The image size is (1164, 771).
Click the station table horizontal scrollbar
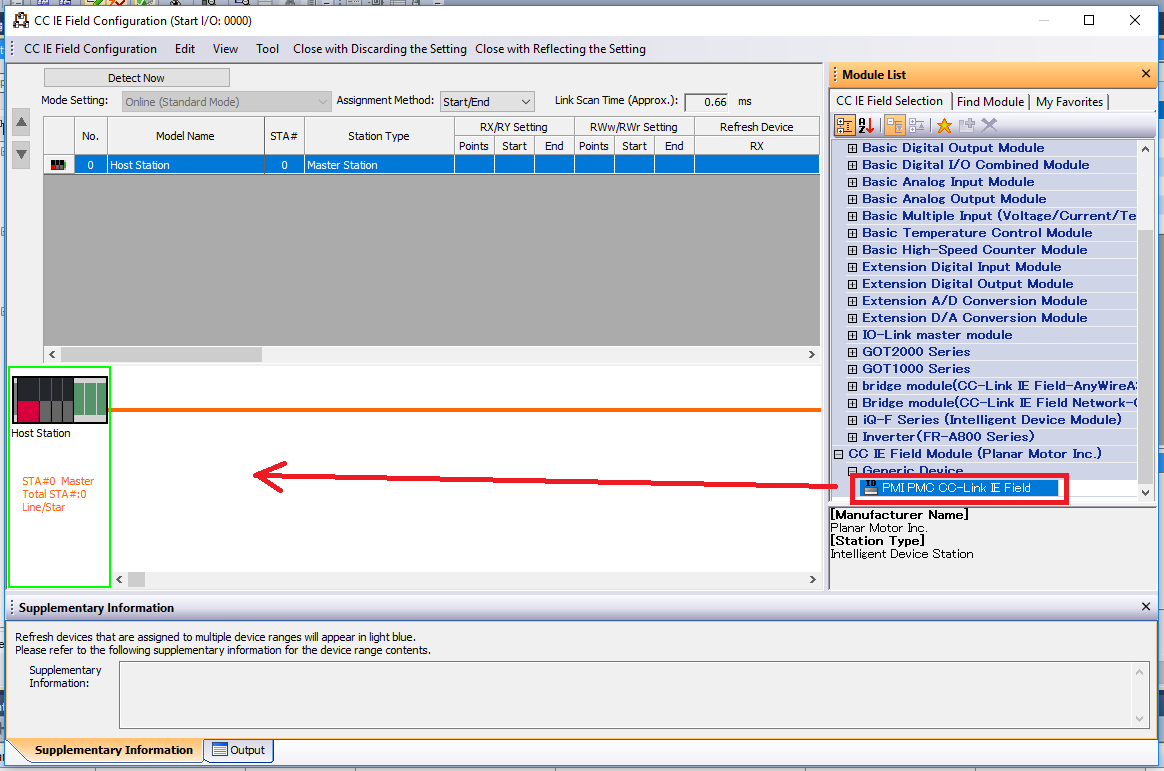tap(160, 355)
